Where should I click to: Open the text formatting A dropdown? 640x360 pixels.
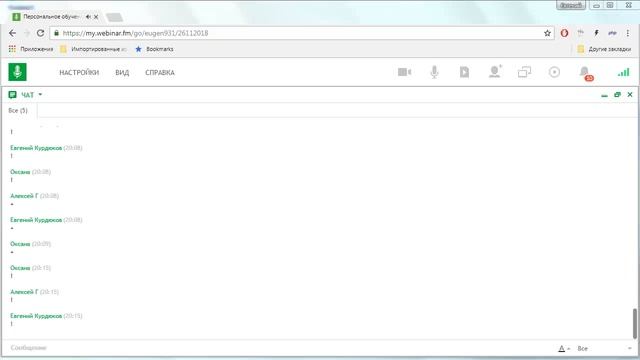coord(564,348)
